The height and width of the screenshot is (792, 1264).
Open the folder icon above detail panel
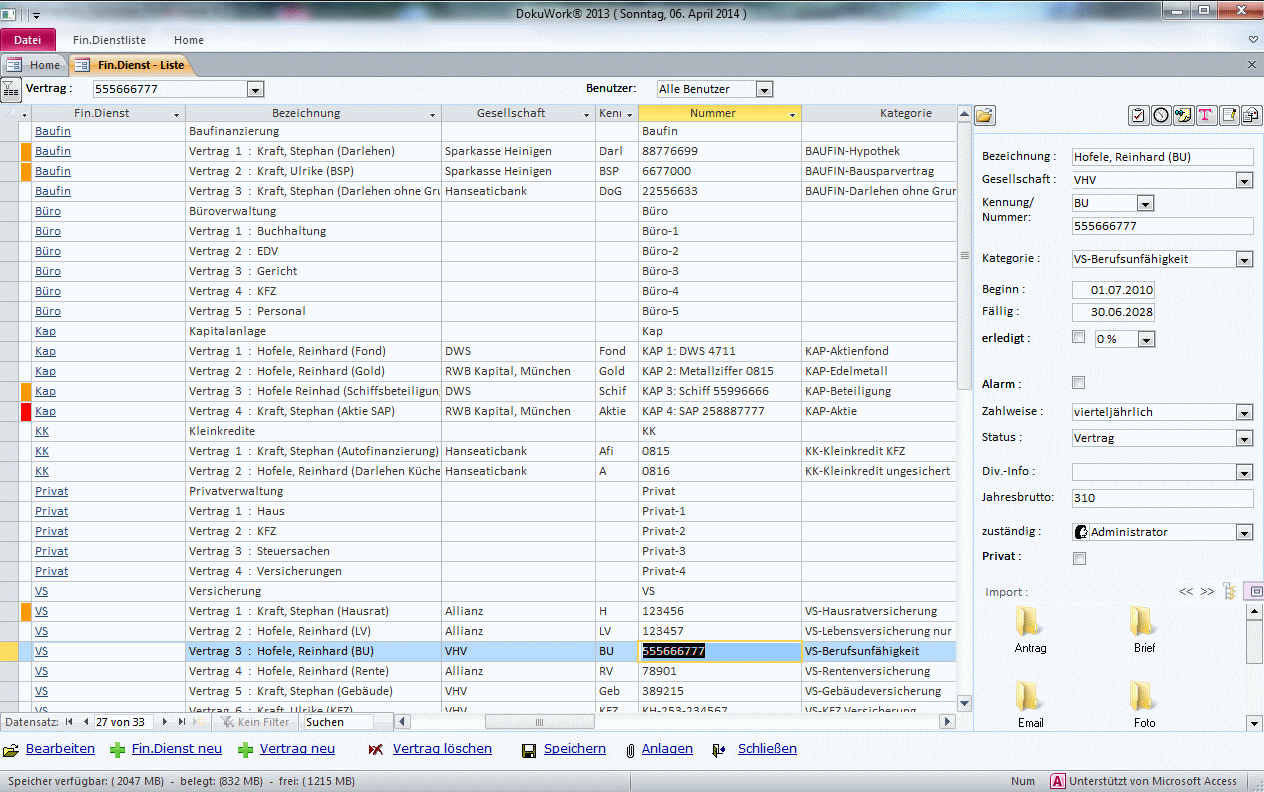click(x=985, y=115)
